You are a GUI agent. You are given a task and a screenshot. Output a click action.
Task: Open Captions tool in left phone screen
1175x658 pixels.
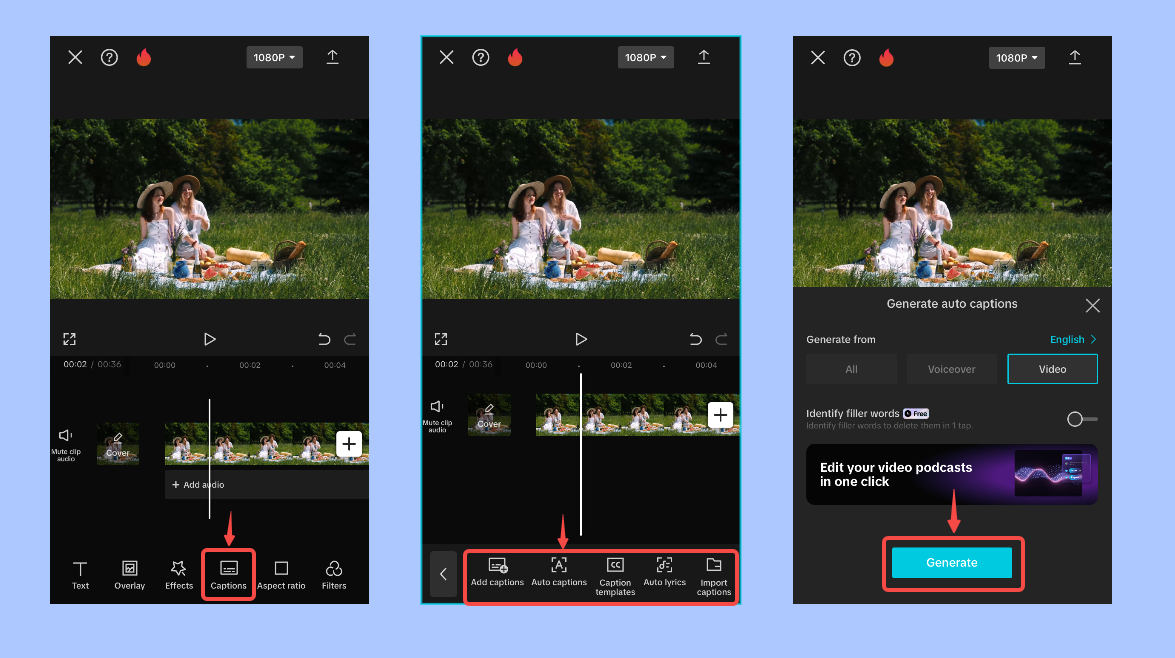[x=229, y=575]
